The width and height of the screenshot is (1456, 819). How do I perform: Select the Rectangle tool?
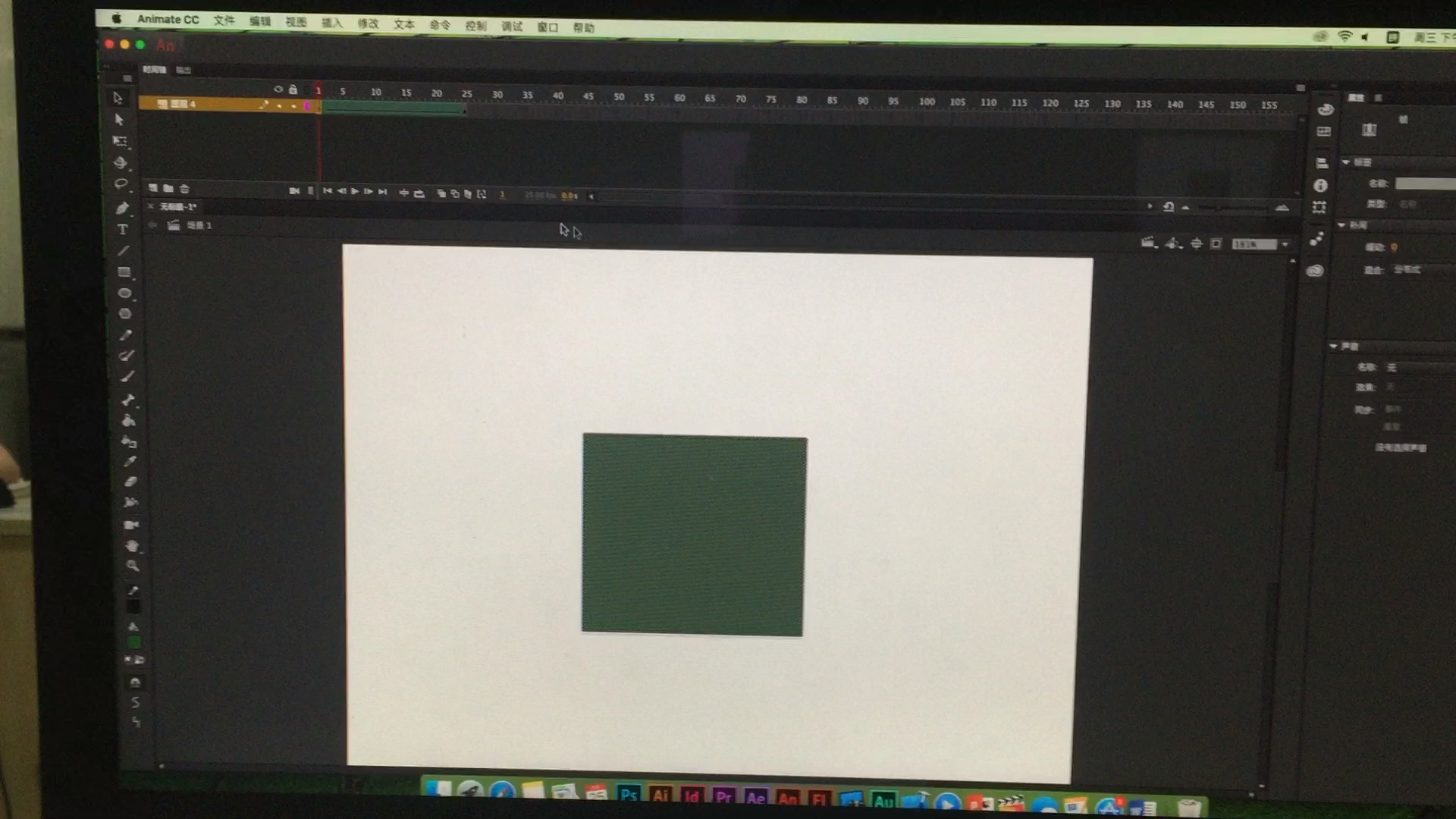pyautogui.click(x=124, y=271)
